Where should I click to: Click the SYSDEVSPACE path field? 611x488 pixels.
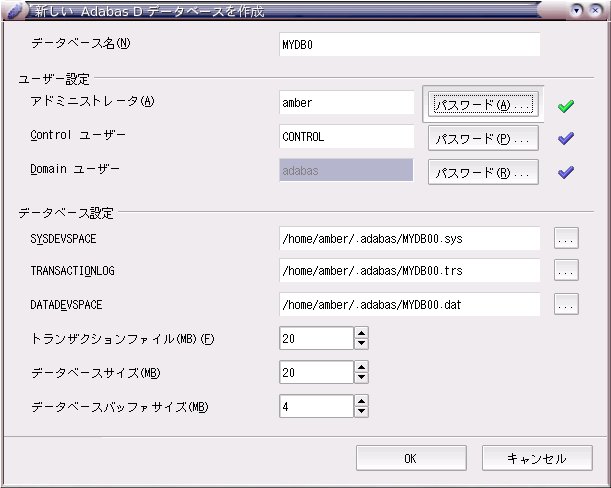click(x=410, y=238)
